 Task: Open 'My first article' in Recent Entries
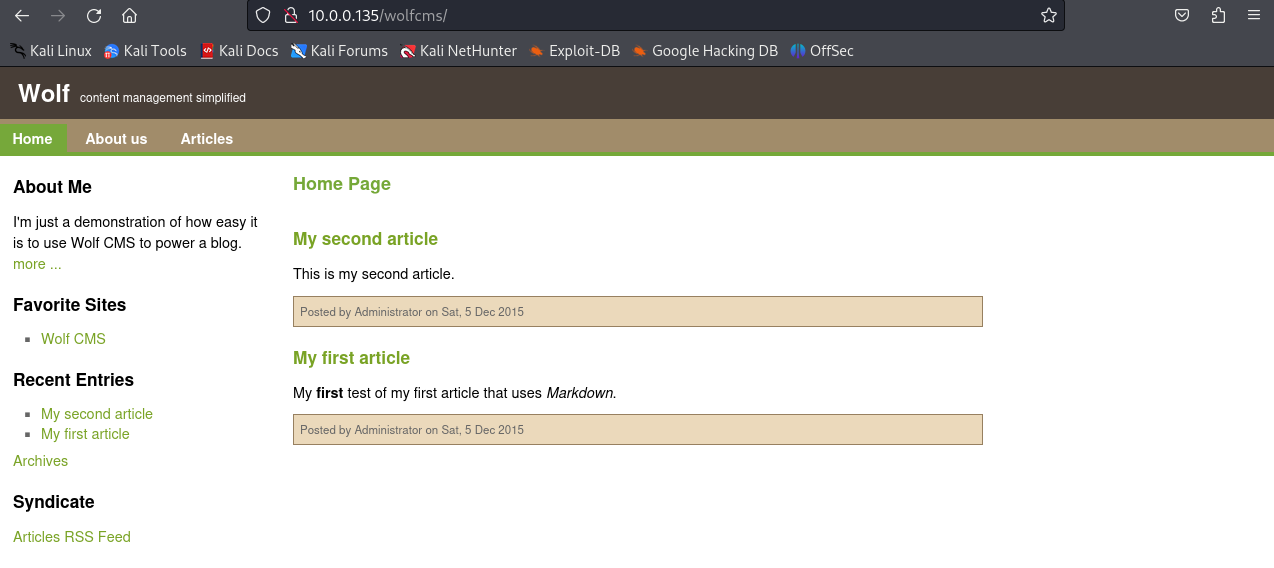(85, 434)
